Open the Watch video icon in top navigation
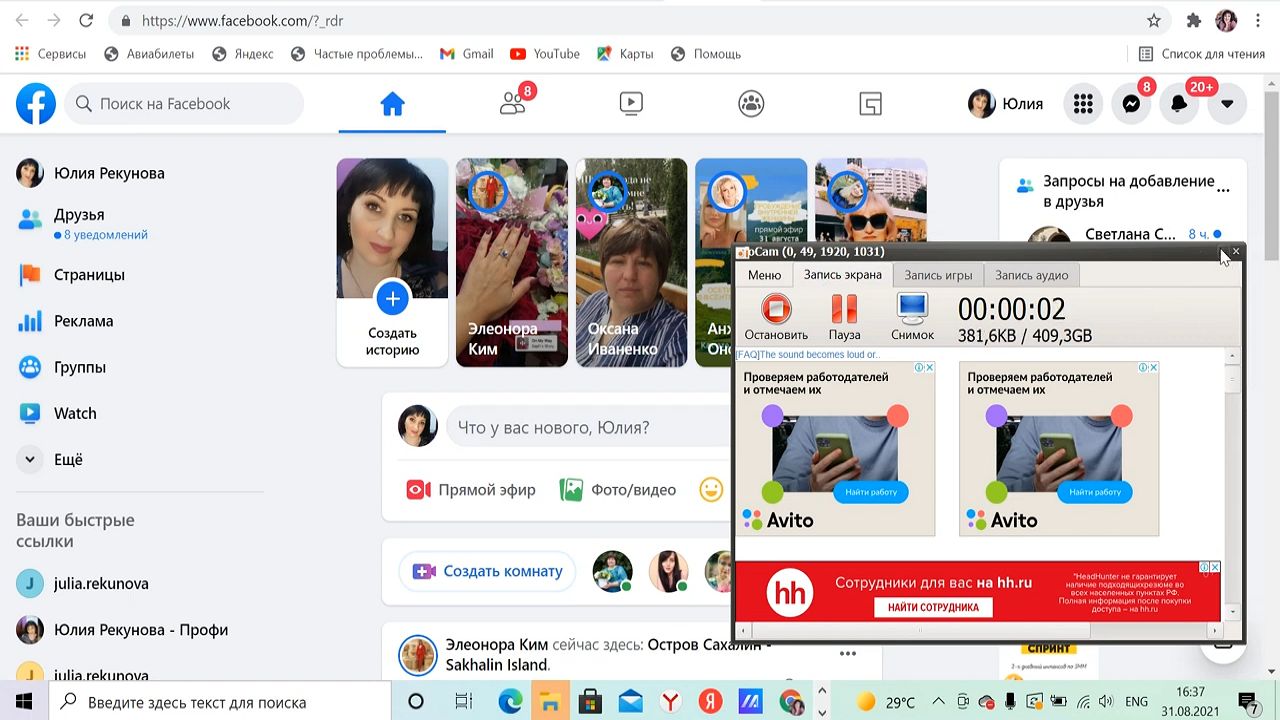The width and height of the screenshot is (1280, 720). tap(631, 104)
